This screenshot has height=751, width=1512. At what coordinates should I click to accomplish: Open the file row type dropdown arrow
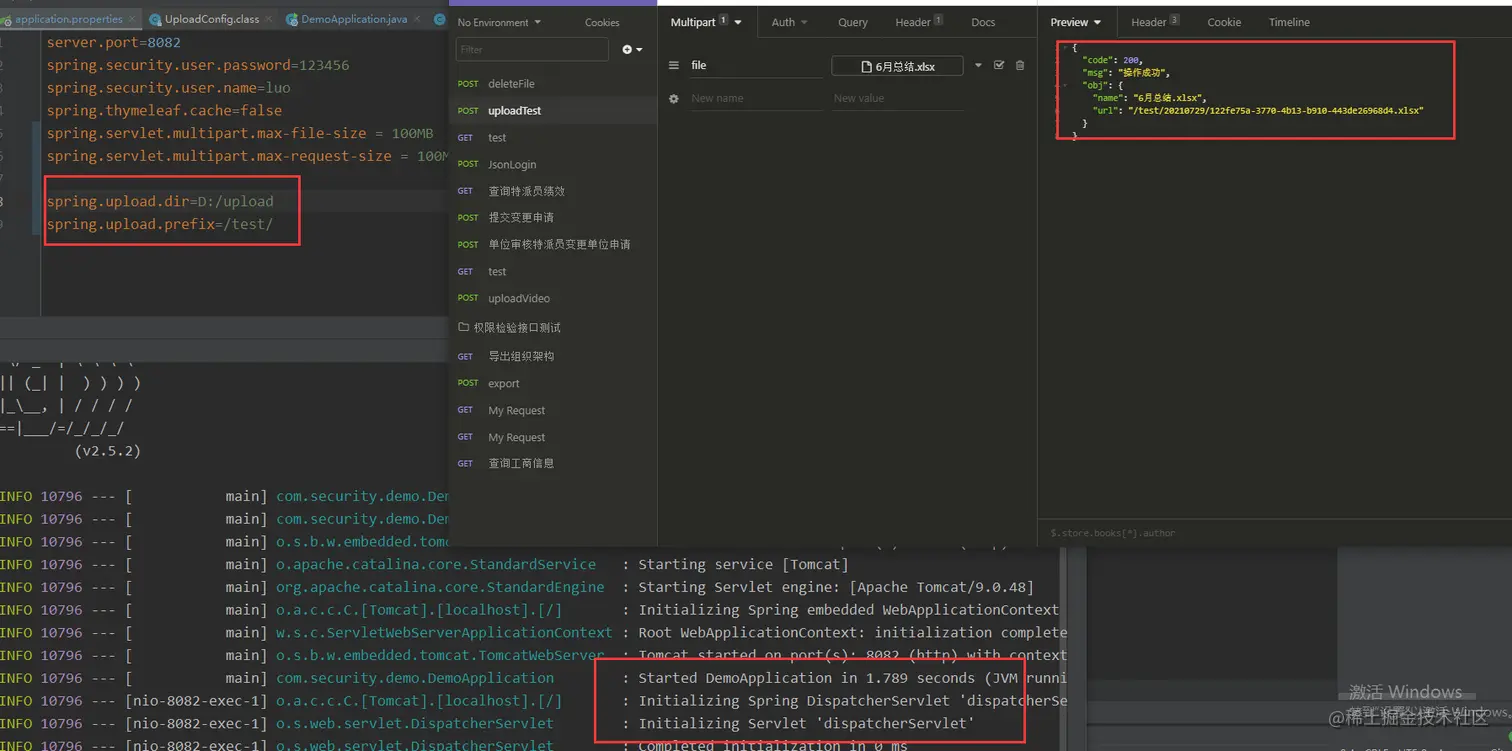pos(978,66)
